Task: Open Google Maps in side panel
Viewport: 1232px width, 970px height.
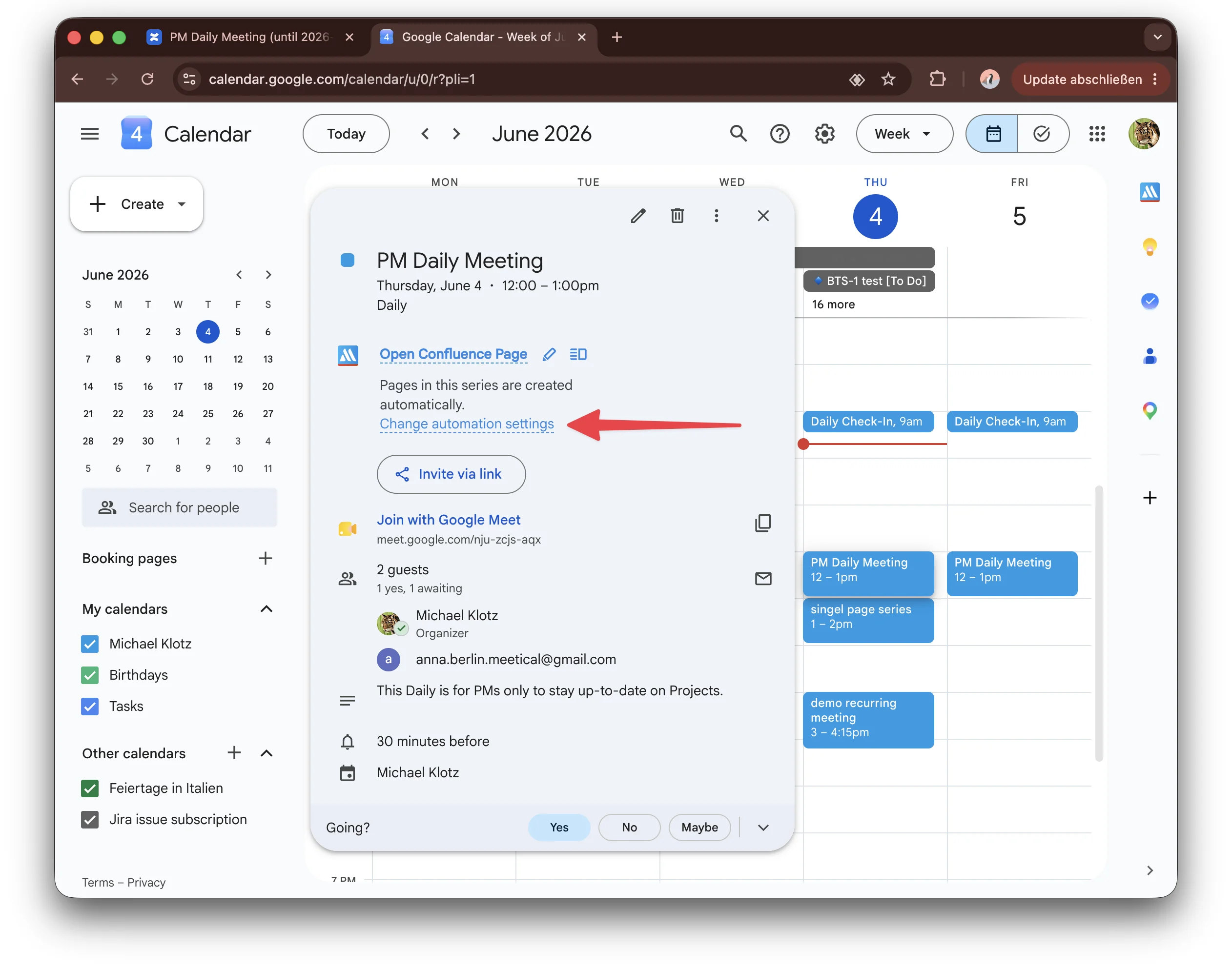Action: (1150, 410)
